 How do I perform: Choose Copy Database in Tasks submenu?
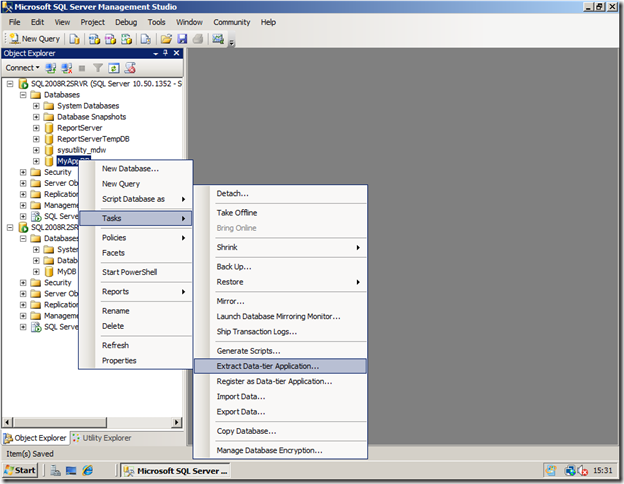pyautogui.click(x=280, y=431)
